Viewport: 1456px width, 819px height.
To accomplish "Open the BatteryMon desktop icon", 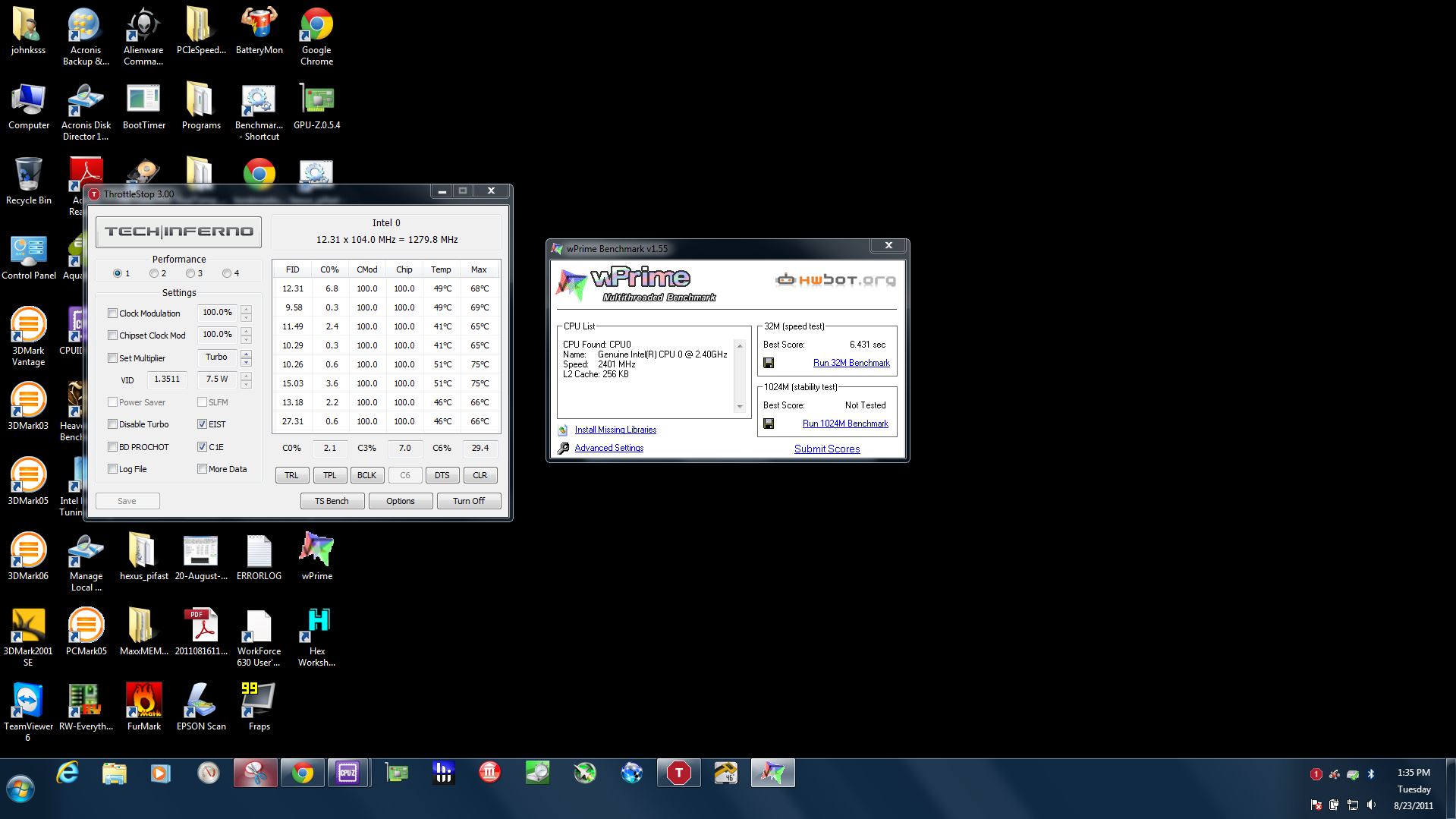I will [259, 33].
